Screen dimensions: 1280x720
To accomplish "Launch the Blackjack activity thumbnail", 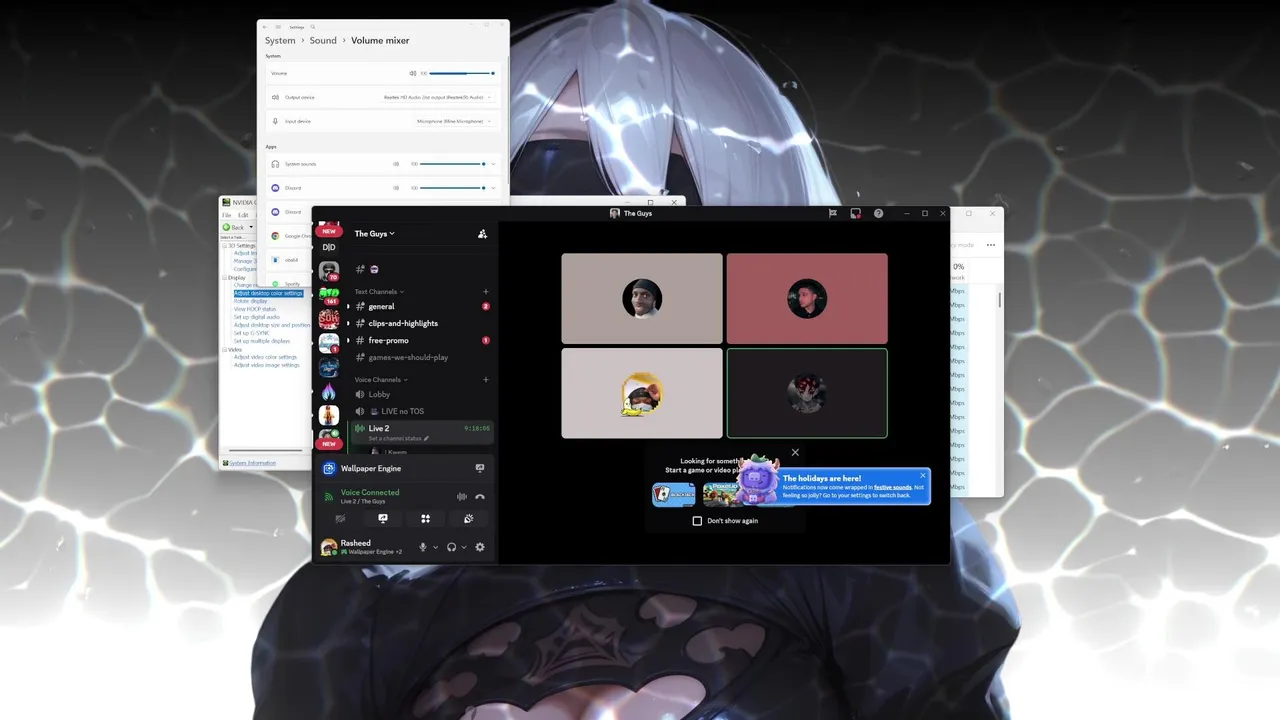I will tap(674, 494).
